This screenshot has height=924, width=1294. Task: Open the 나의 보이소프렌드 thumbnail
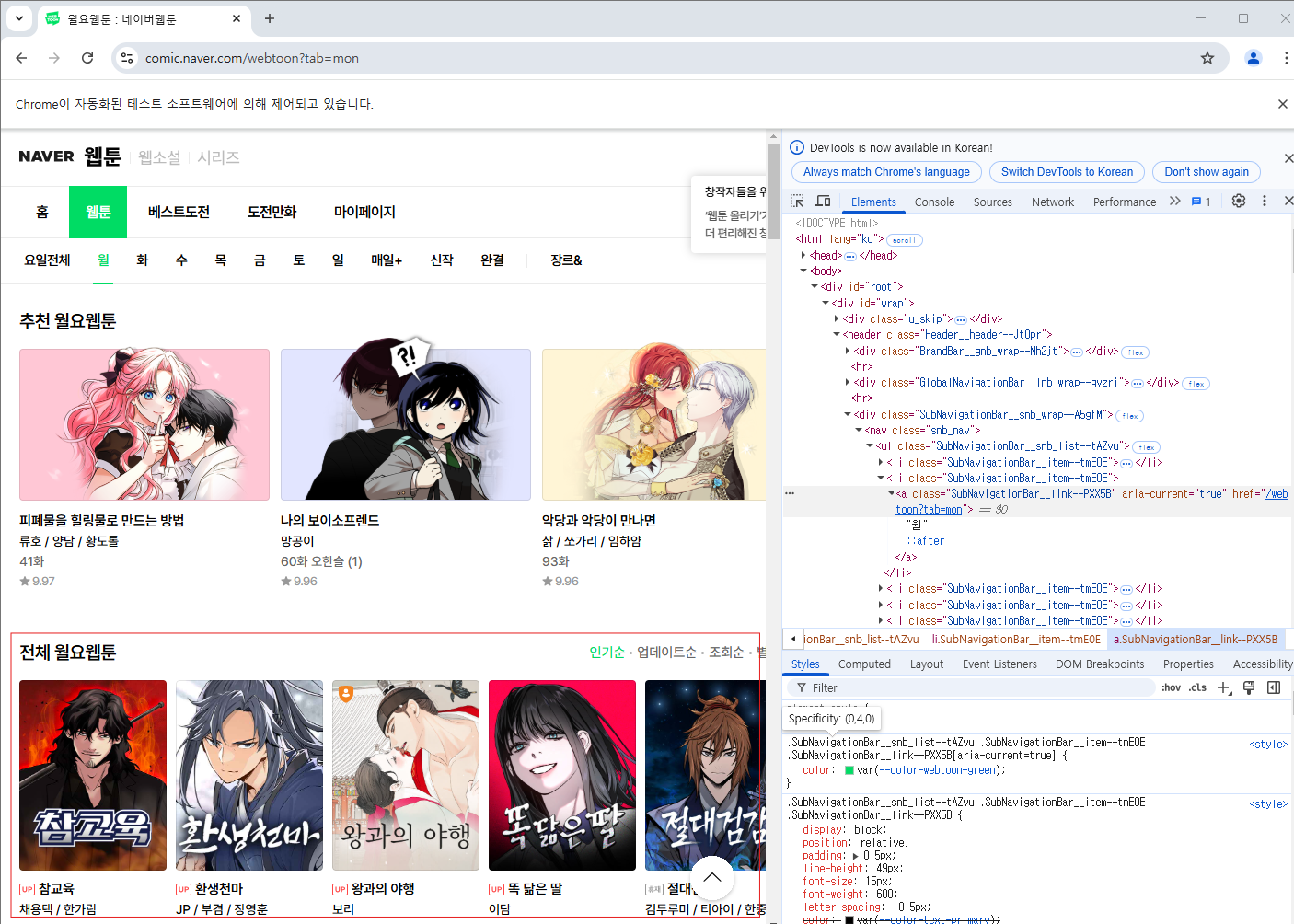406,424
